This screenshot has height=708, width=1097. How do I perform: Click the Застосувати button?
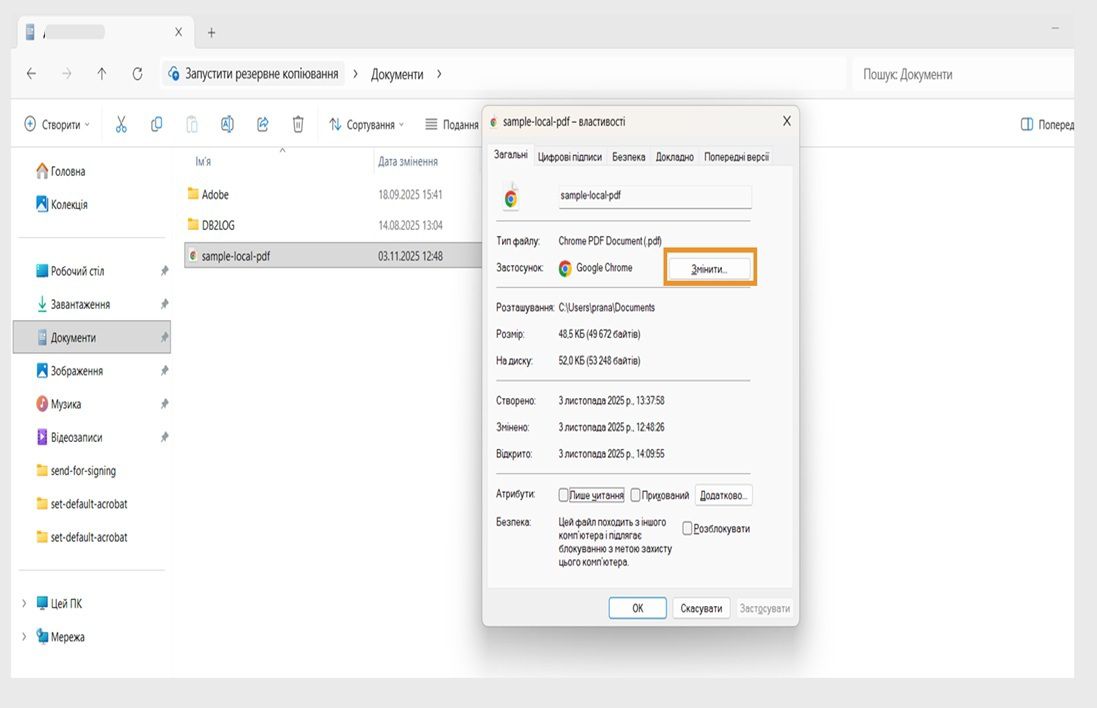tap(764, 608)
